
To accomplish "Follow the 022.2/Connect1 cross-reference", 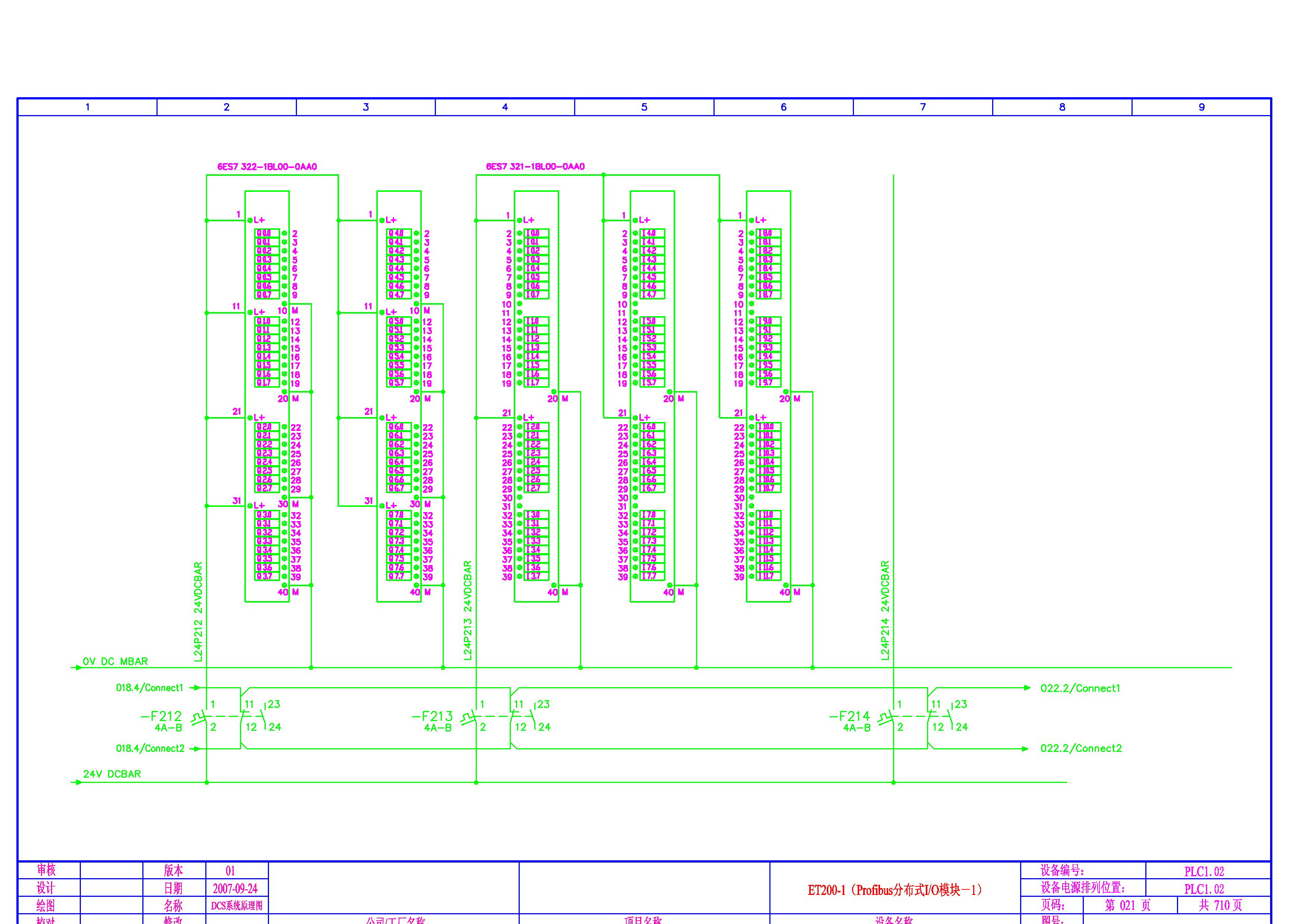I will (x=1080, y=689).
